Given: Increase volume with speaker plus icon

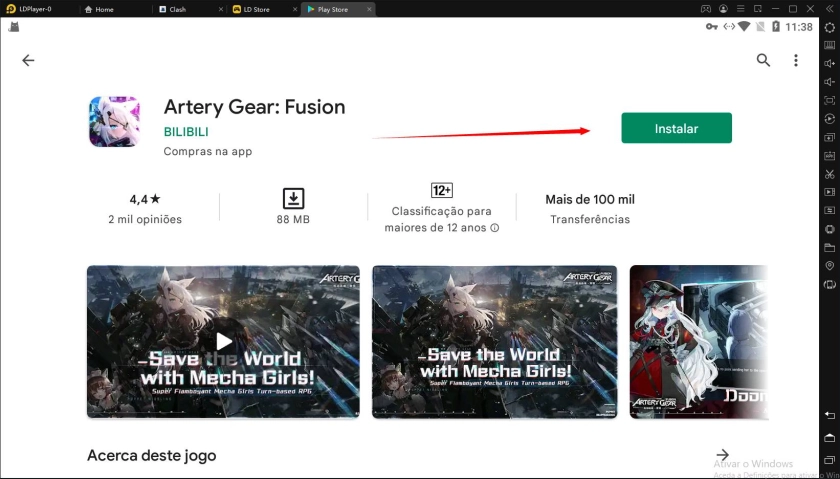Looking at the screenshot, I should tap(829, 64).
